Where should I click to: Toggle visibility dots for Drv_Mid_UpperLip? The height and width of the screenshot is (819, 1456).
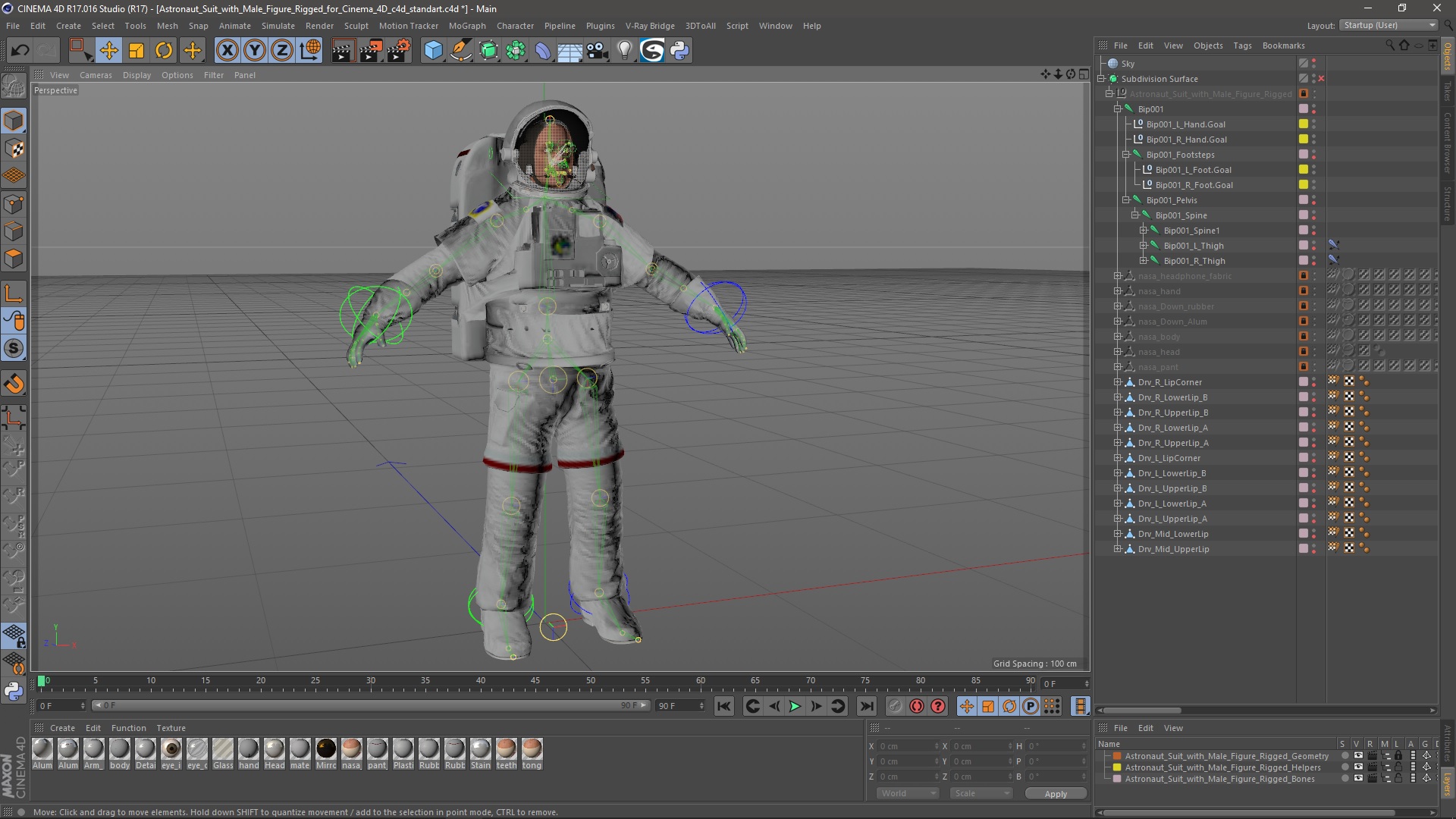(1314, 549)
